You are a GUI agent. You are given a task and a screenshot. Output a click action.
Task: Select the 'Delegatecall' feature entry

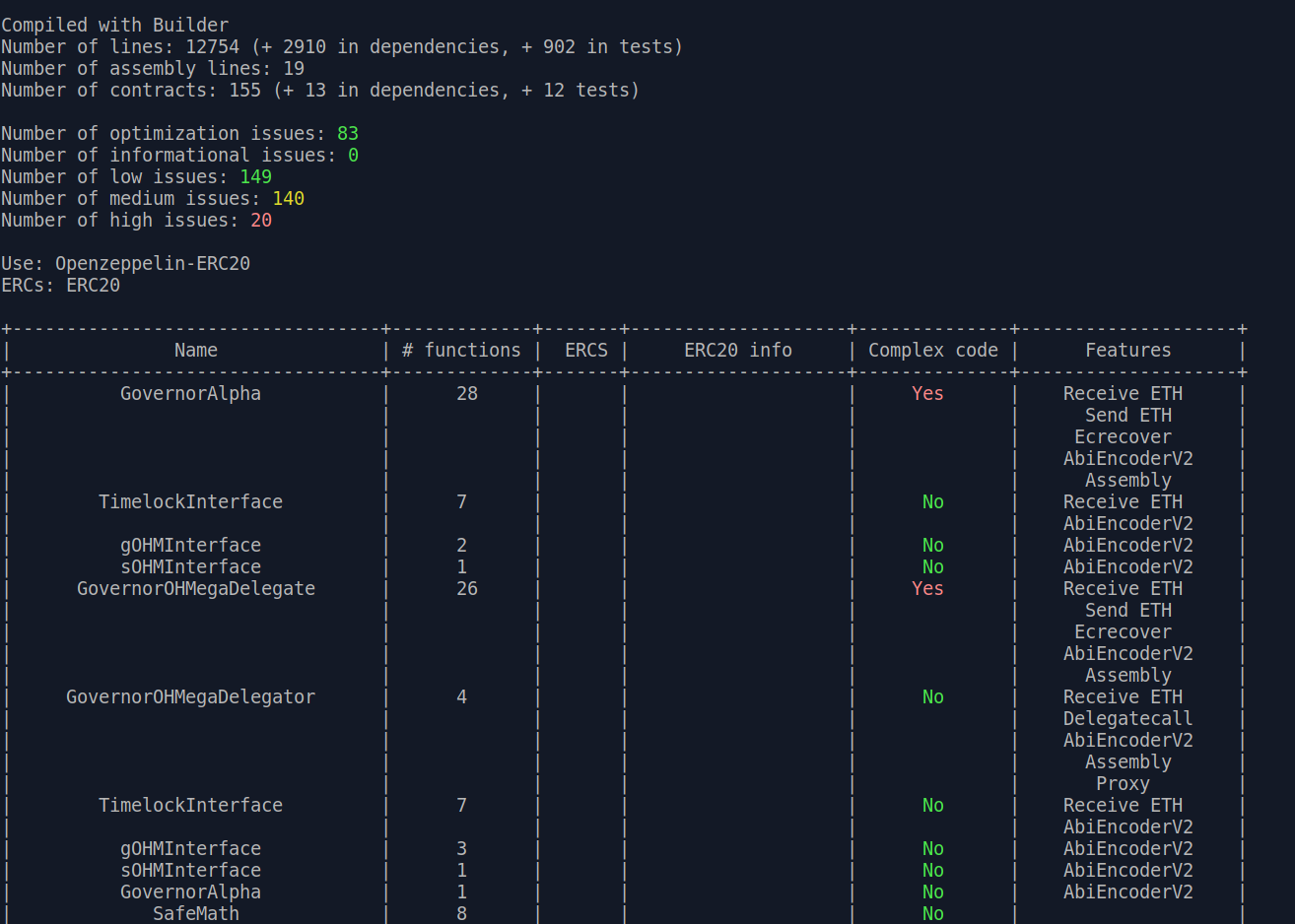[1128, 719]
